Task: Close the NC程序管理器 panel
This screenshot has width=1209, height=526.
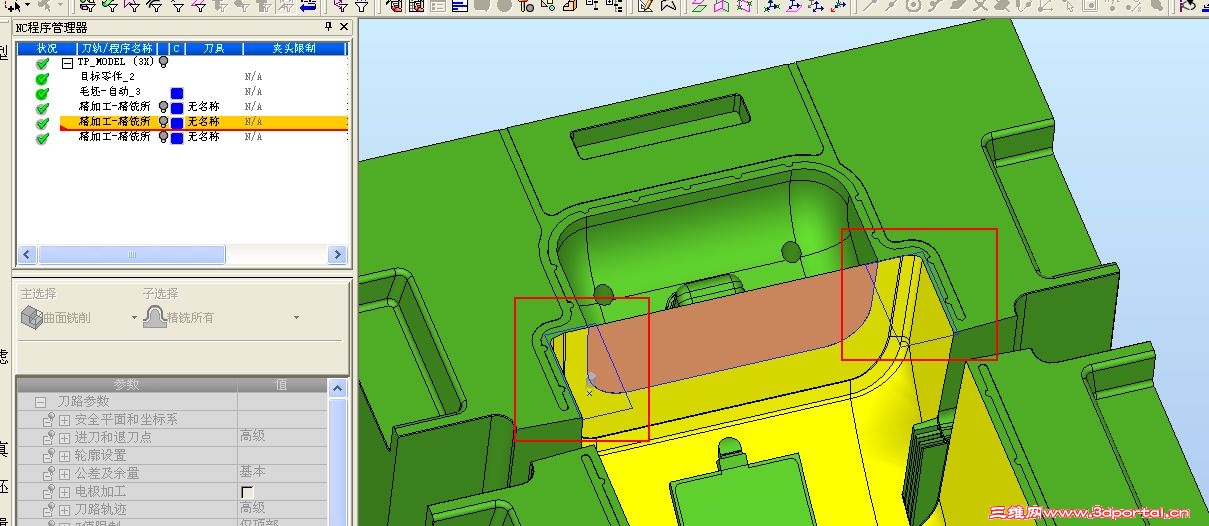Action: click(x=343, y=27)
